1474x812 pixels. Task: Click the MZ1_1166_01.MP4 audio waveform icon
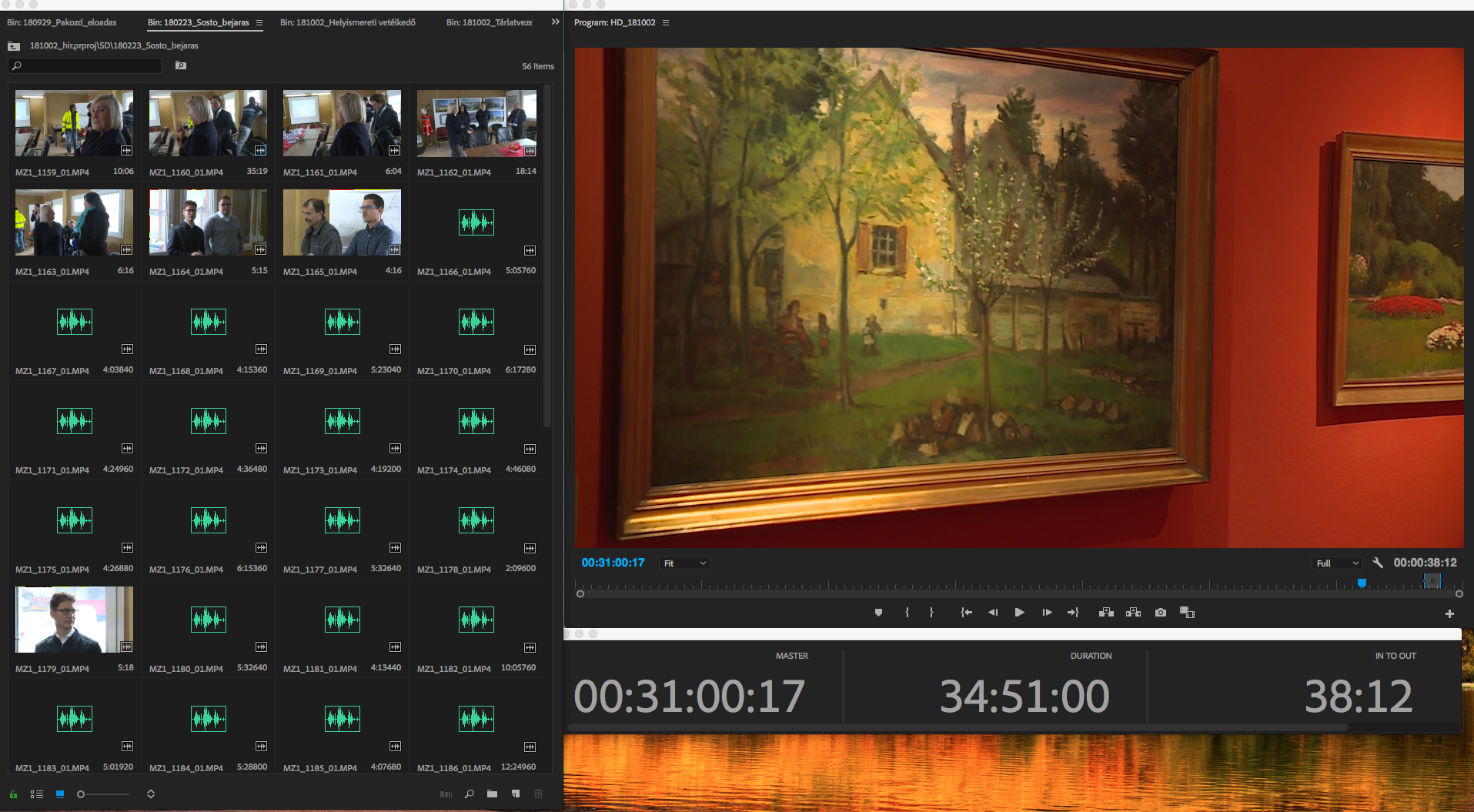pos(476,222)
